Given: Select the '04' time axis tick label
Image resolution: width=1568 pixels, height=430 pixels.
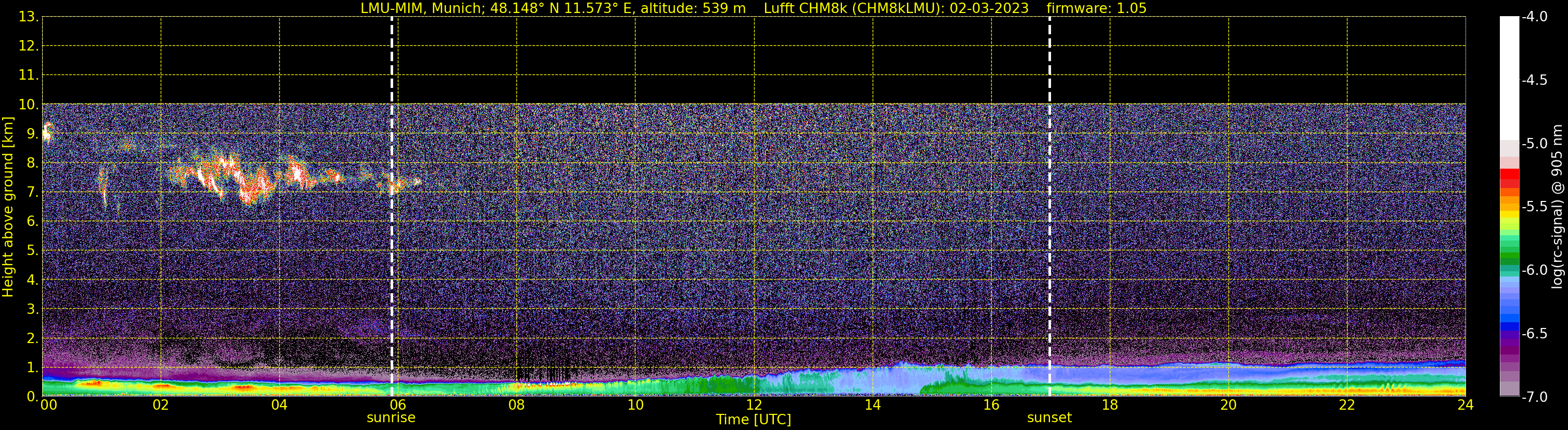Looking at the screenshot, I should pos(279,405).
